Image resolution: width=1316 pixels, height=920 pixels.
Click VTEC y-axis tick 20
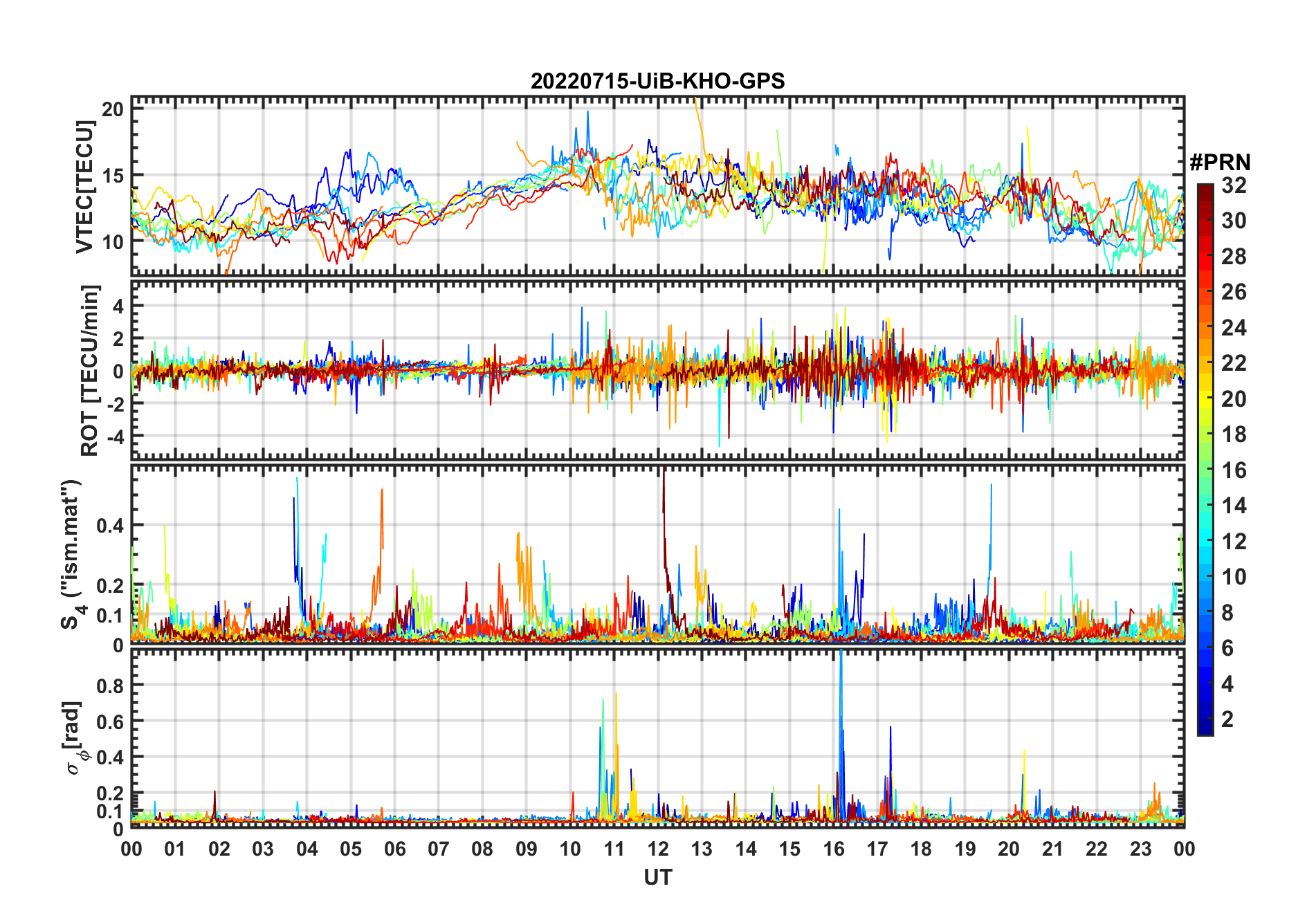pos(113,109)
